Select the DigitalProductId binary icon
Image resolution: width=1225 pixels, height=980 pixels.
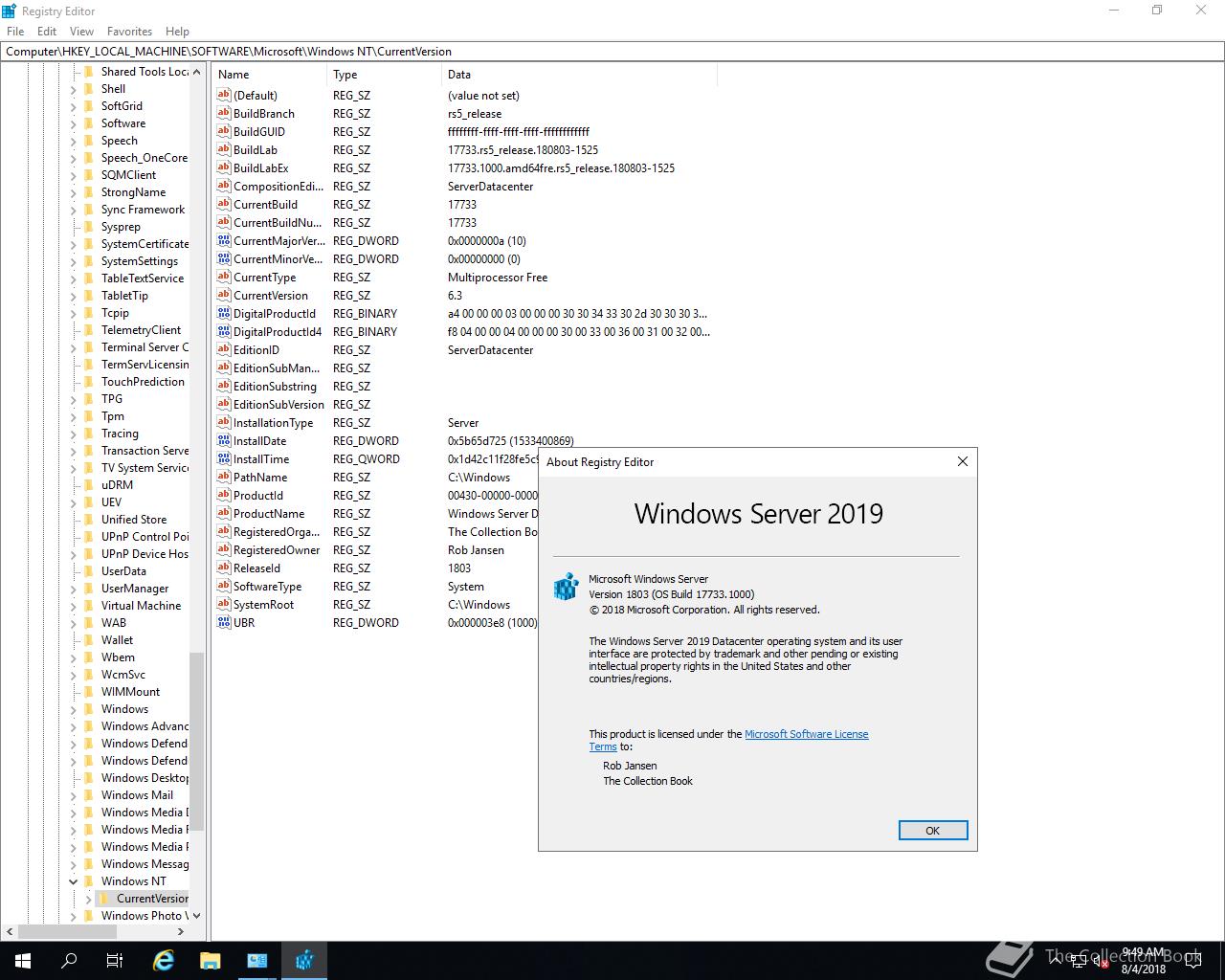point(224,313)
